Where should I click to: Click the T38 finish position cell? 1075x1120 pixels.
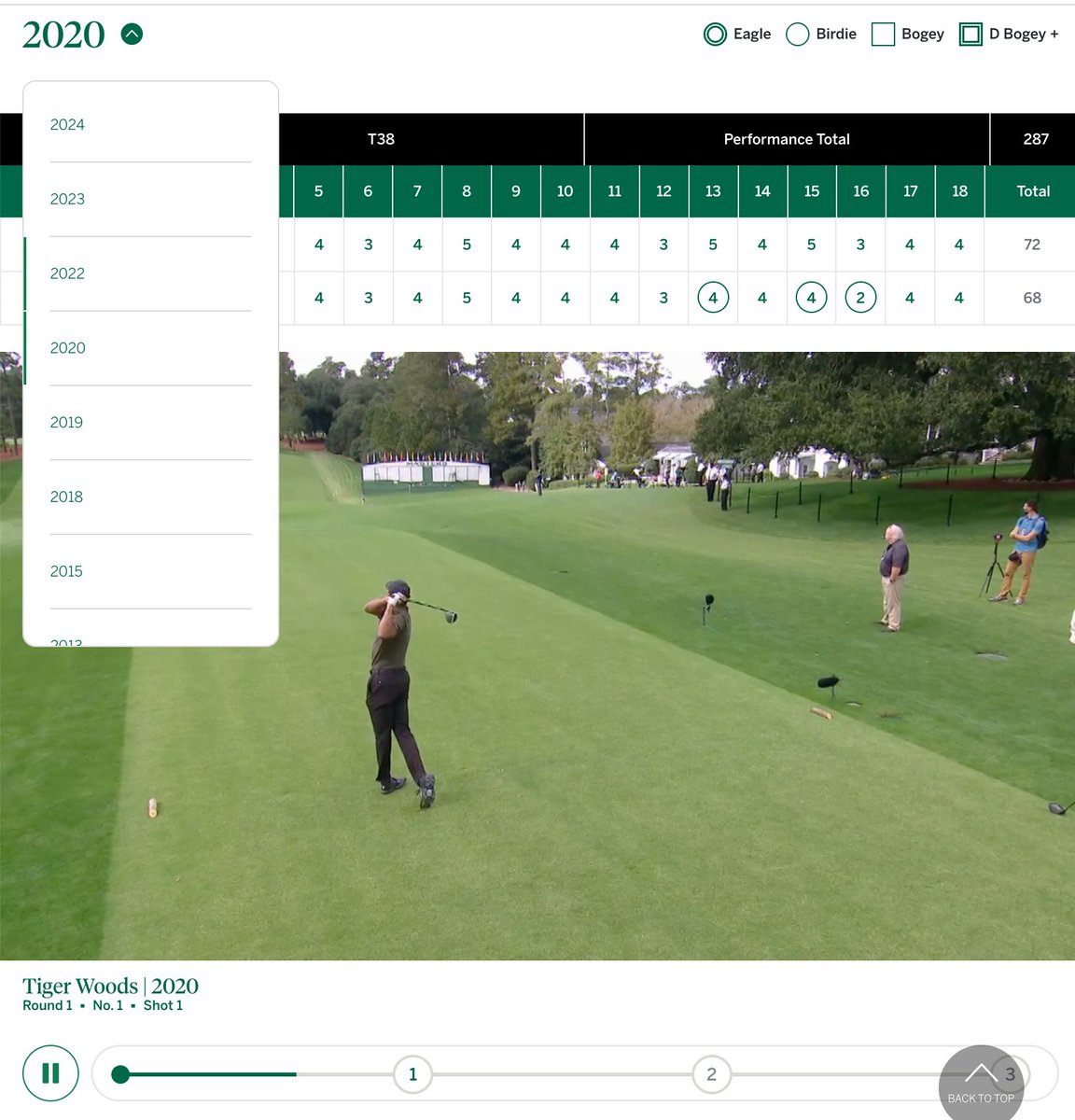[381, 139]
